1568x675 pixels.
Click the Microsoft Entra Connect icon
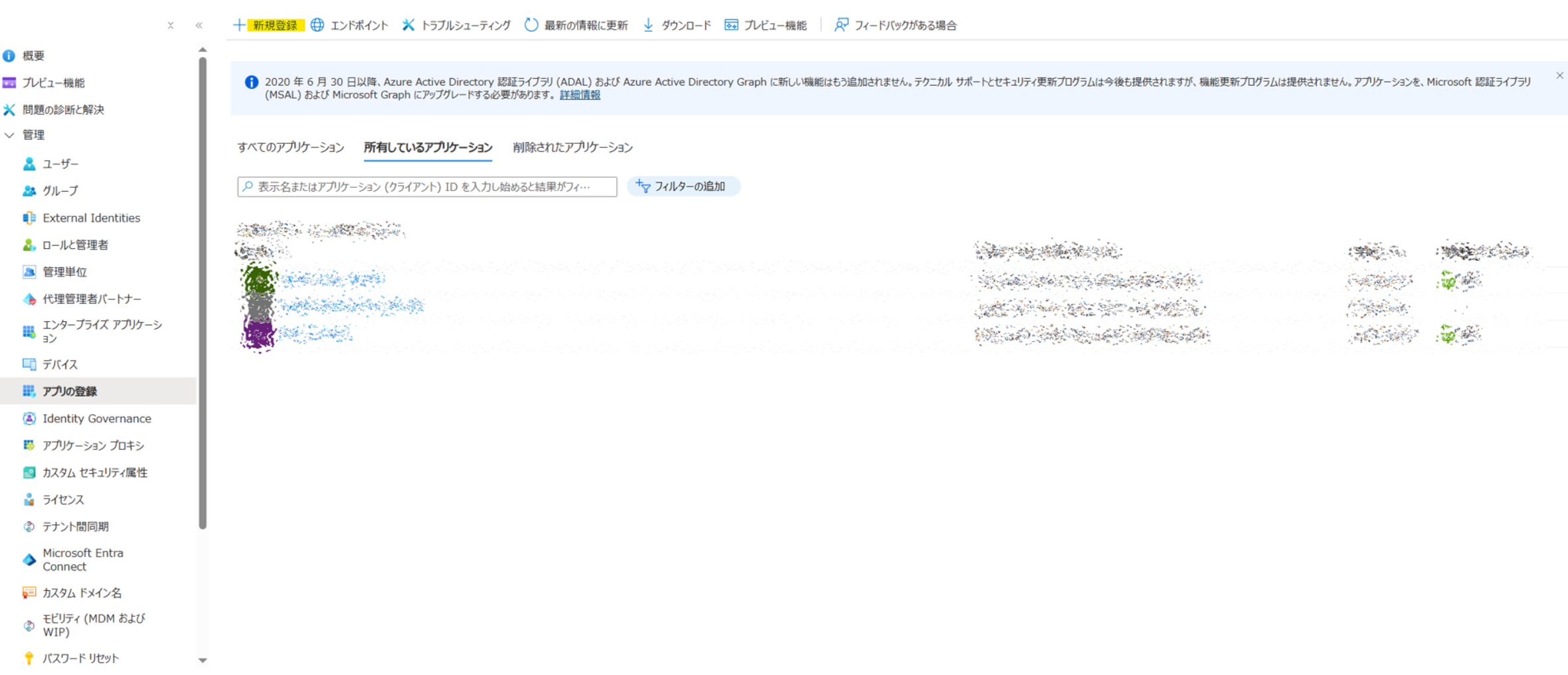(x=29, y=560)
